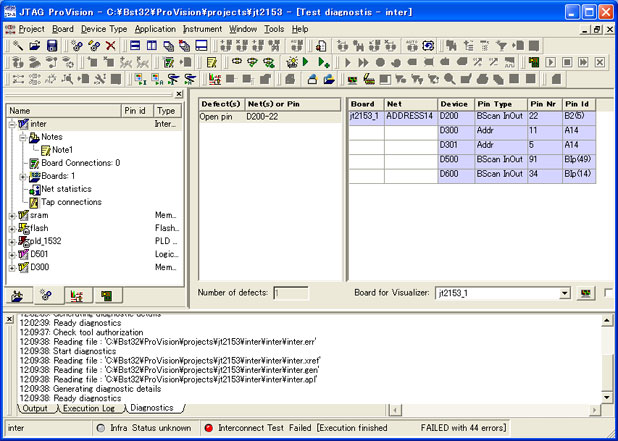Click the green run arrow toolbar icon
The image size is (618, 441).
(306, 62)
